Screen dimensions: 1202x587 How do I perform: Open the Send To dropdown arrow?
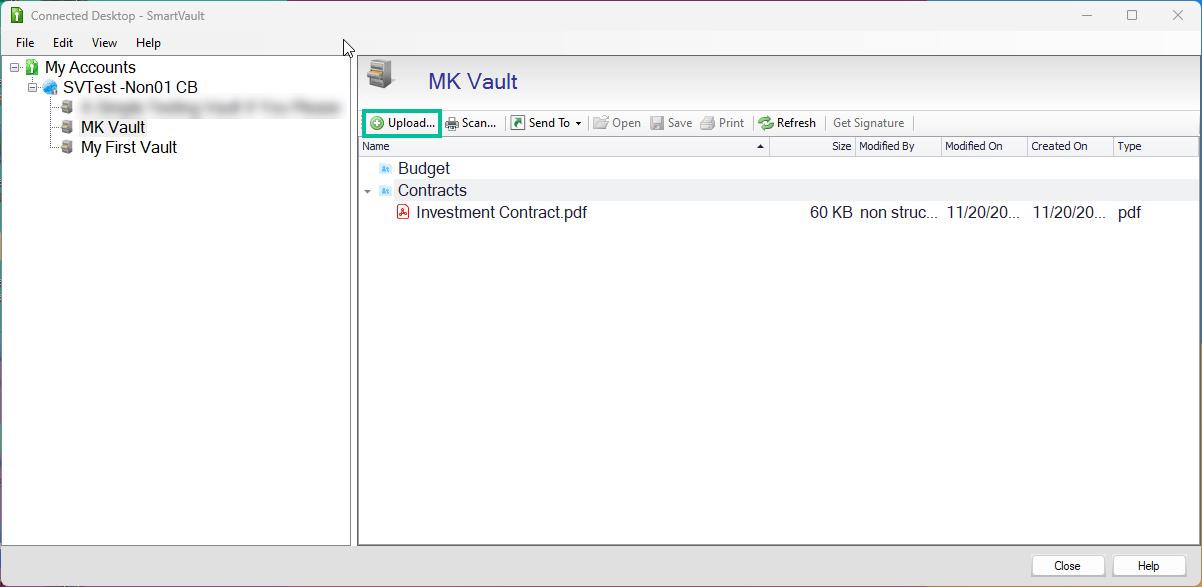[x=578, y=124]
